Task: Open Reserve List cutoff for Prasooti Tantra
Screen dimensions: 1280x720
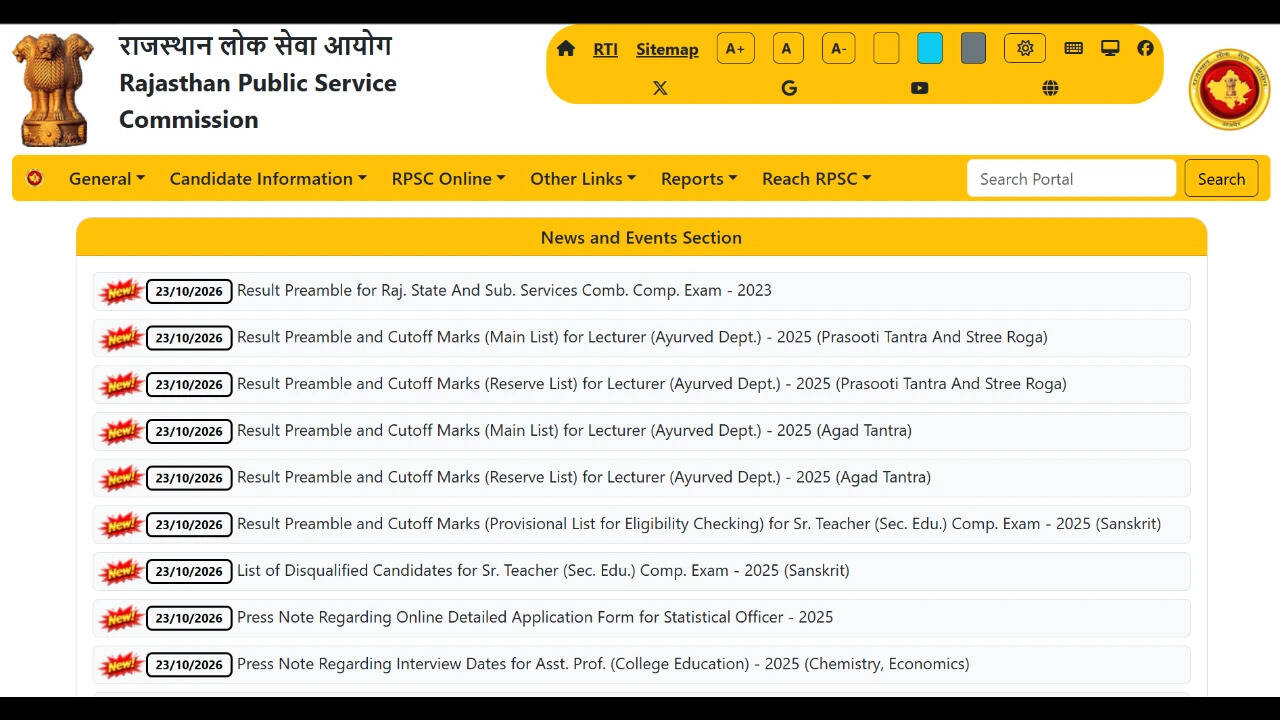Action: point(652,384)
